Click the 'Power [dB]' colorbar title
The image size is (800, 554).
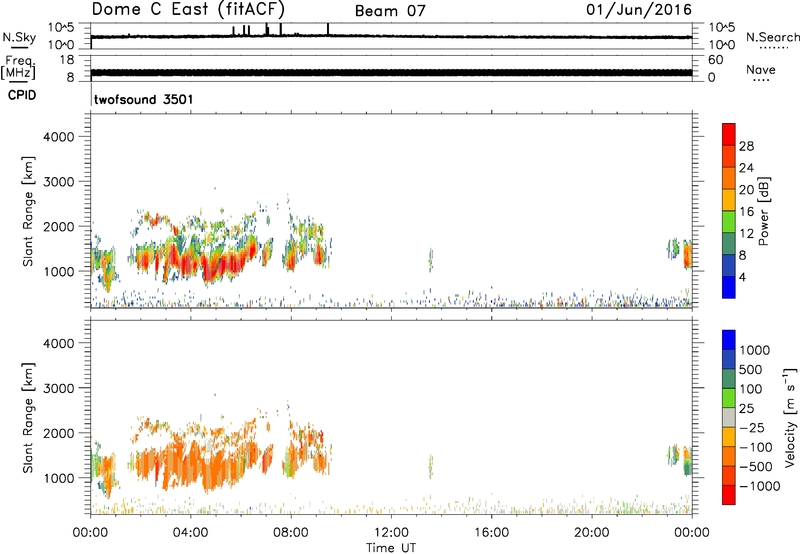763,211
